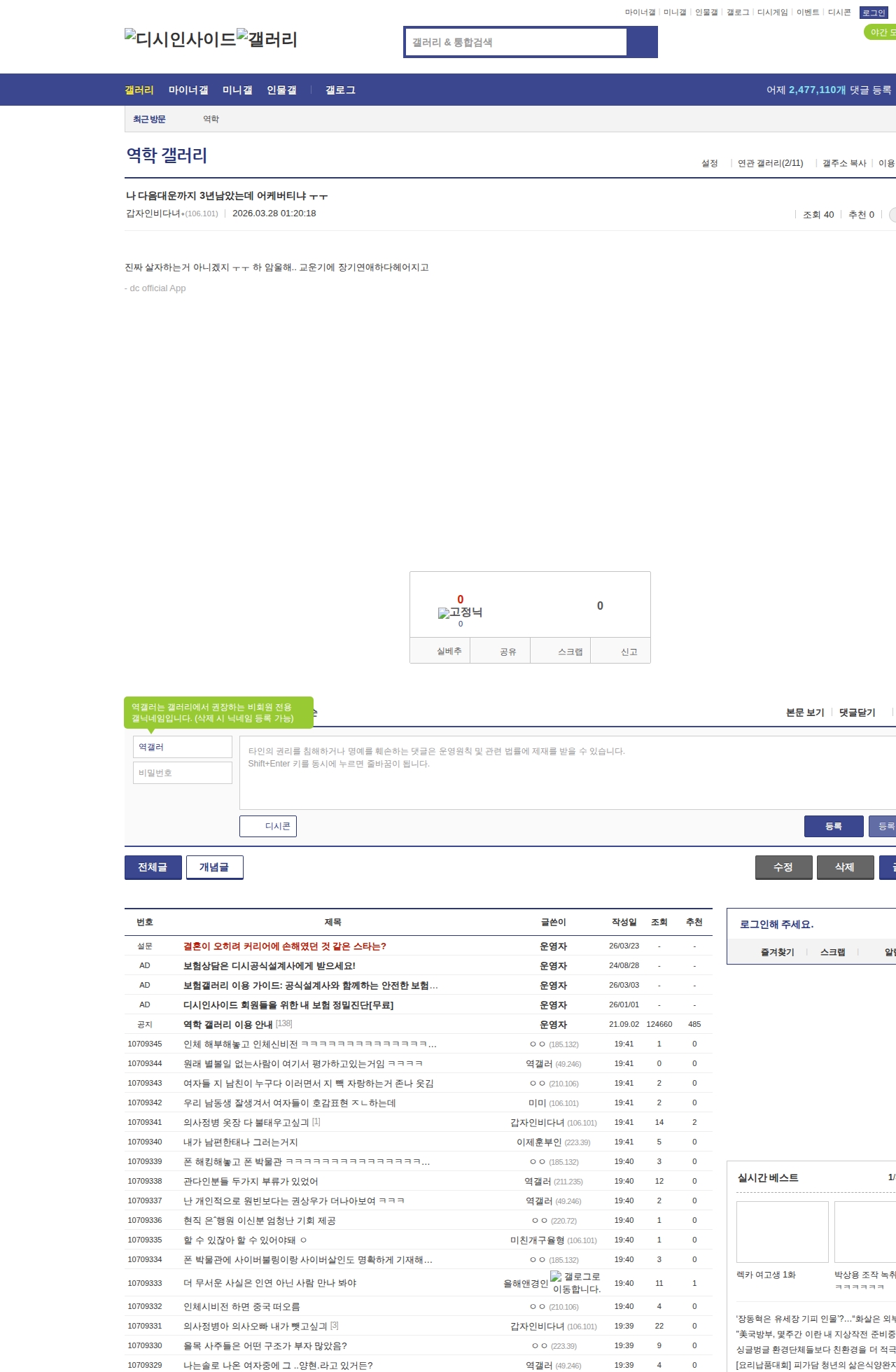Click the 고정닉 icon in the vote box
This screenshot has width=896, height=1372.
pyautogui.click(x=460, y=612)
